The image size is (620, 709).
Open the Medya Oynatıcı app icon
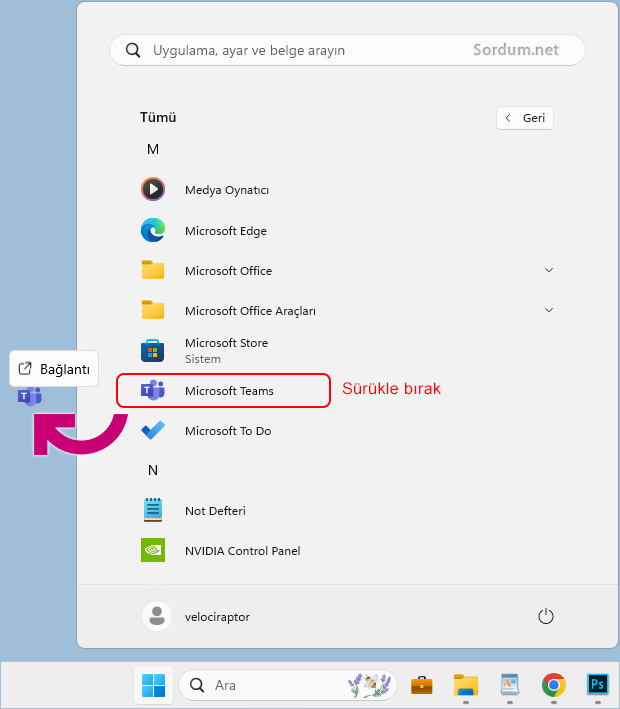[153, 189]
